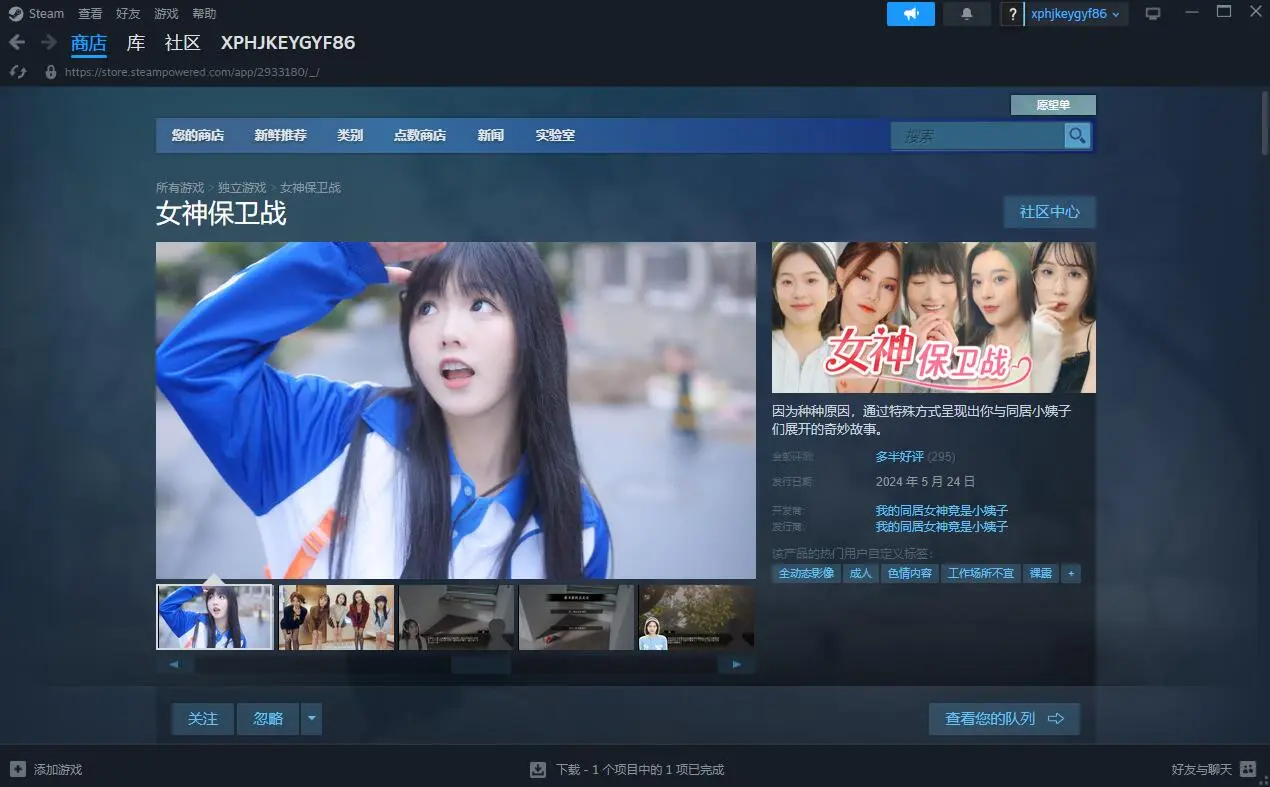Click the Big Picture mode monitor icon
The height and width of the screenshot is (787, 1270).
(1153, 14)
